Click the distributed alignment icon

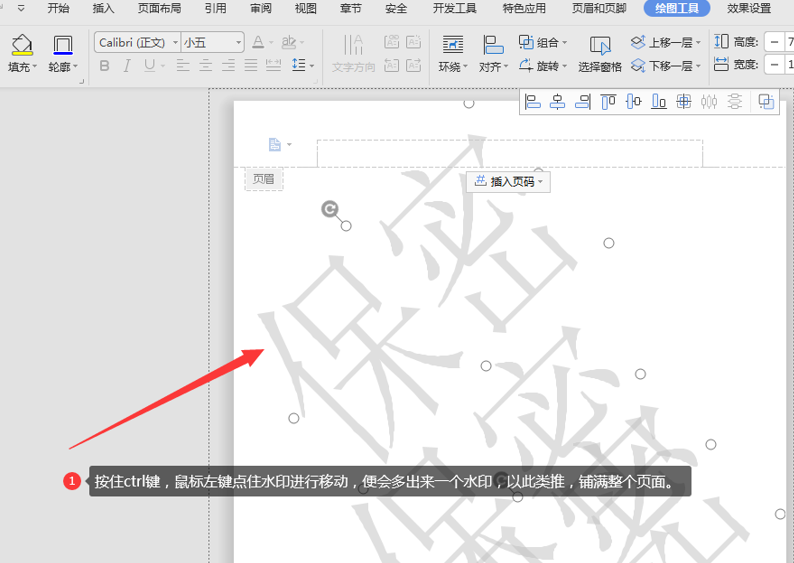pos(273,65)
